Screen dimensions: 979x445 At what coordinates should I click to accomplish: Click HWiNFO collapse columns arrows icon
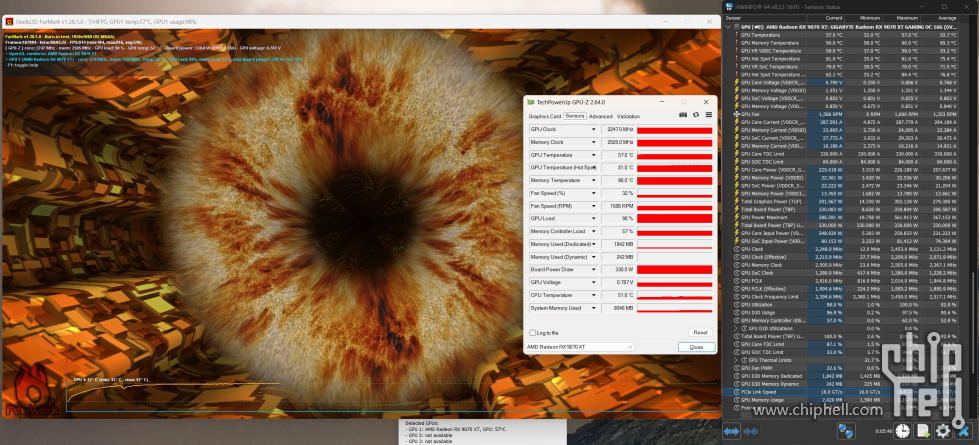[750, 431]
